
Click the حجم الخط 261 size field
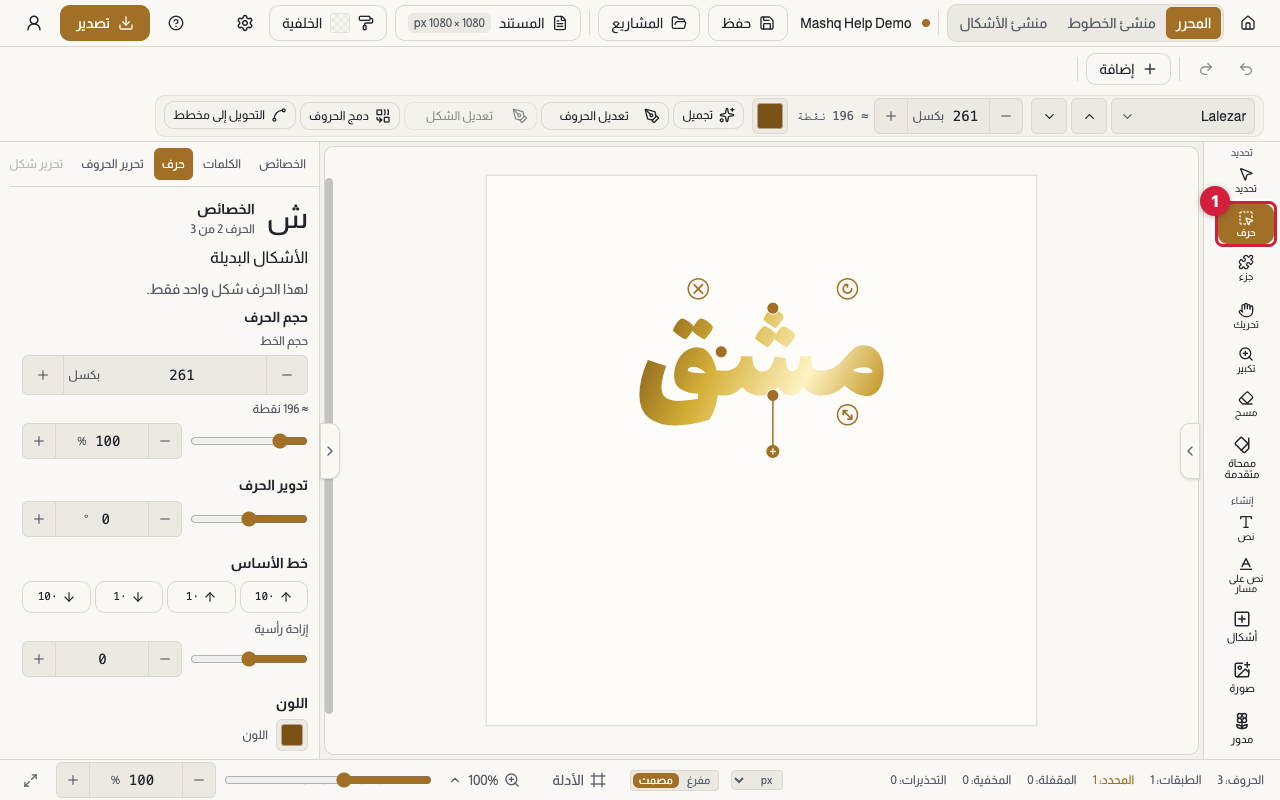click(182, 375)
